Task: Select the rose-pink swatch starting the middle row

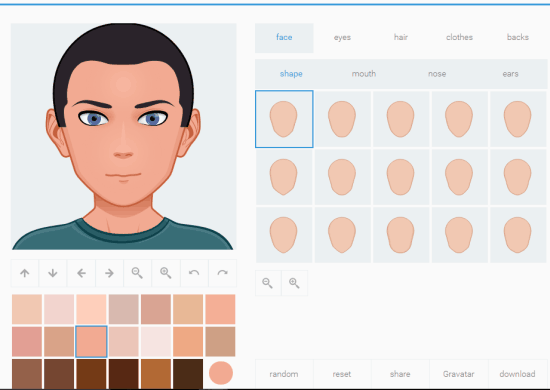Action: pyautogui.click(x=27, y=342)
